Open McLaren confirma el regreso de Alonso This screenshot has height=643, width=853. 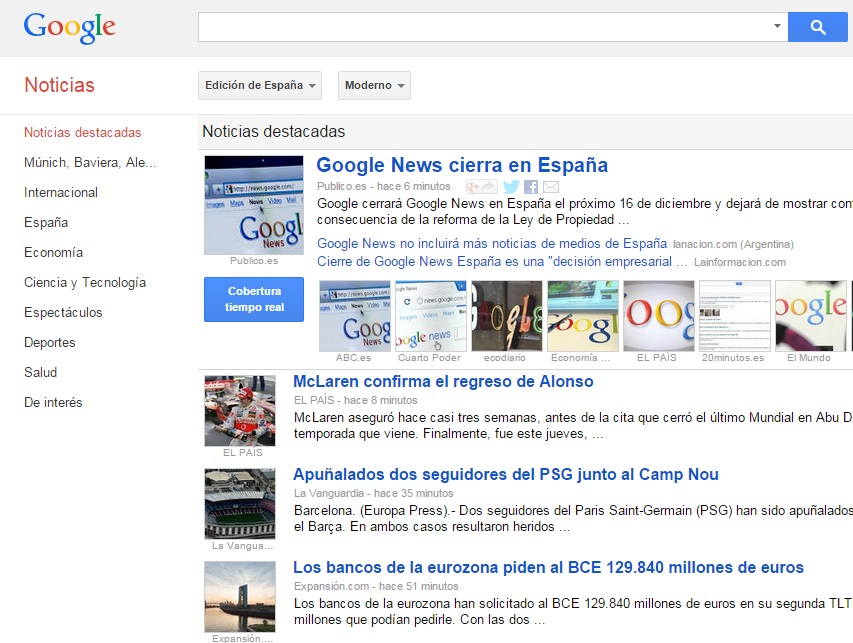click(443, 381)
